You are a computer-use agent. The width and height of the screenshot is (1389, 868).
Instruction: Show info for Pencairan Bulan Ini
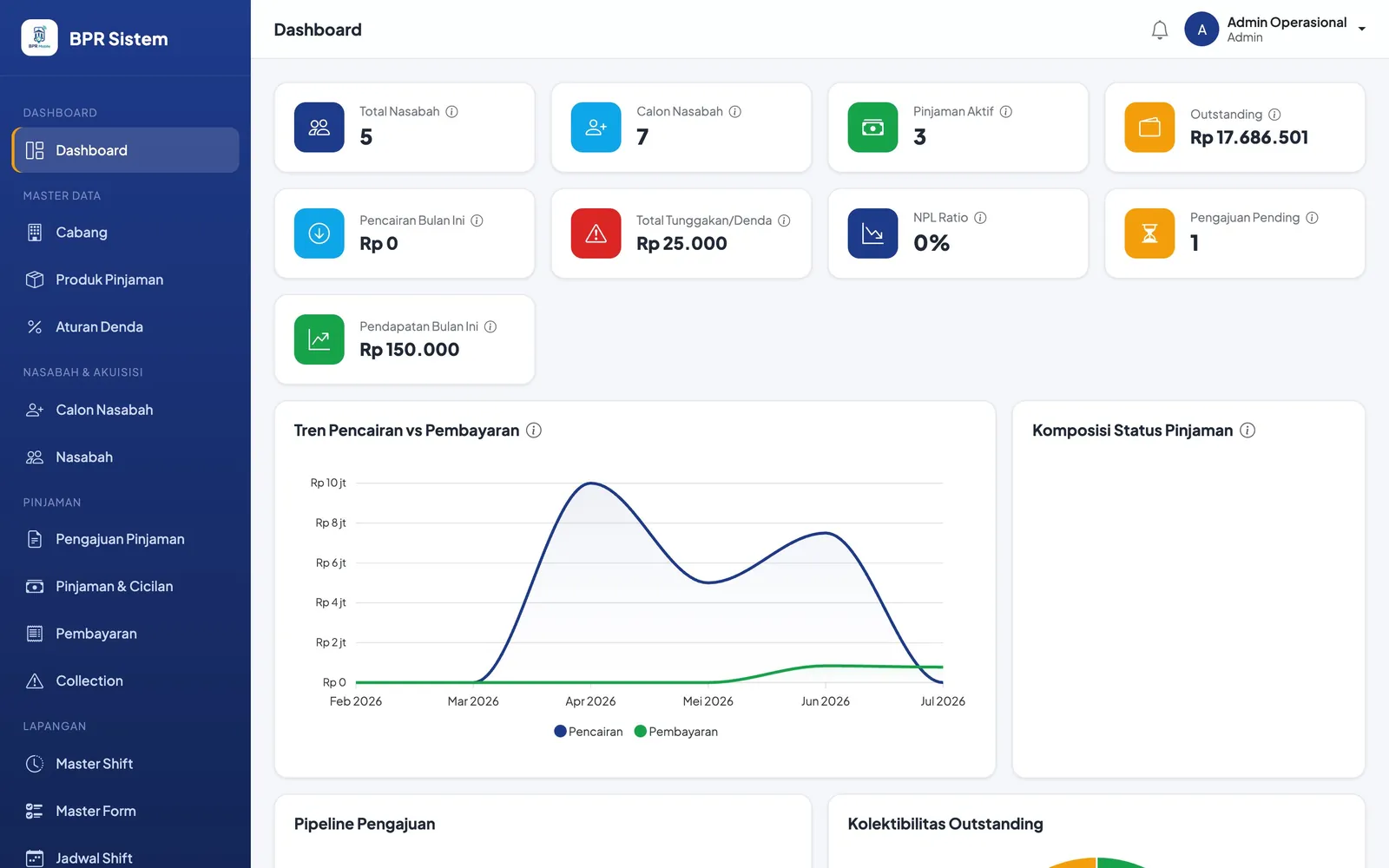(x=477, y=220)
